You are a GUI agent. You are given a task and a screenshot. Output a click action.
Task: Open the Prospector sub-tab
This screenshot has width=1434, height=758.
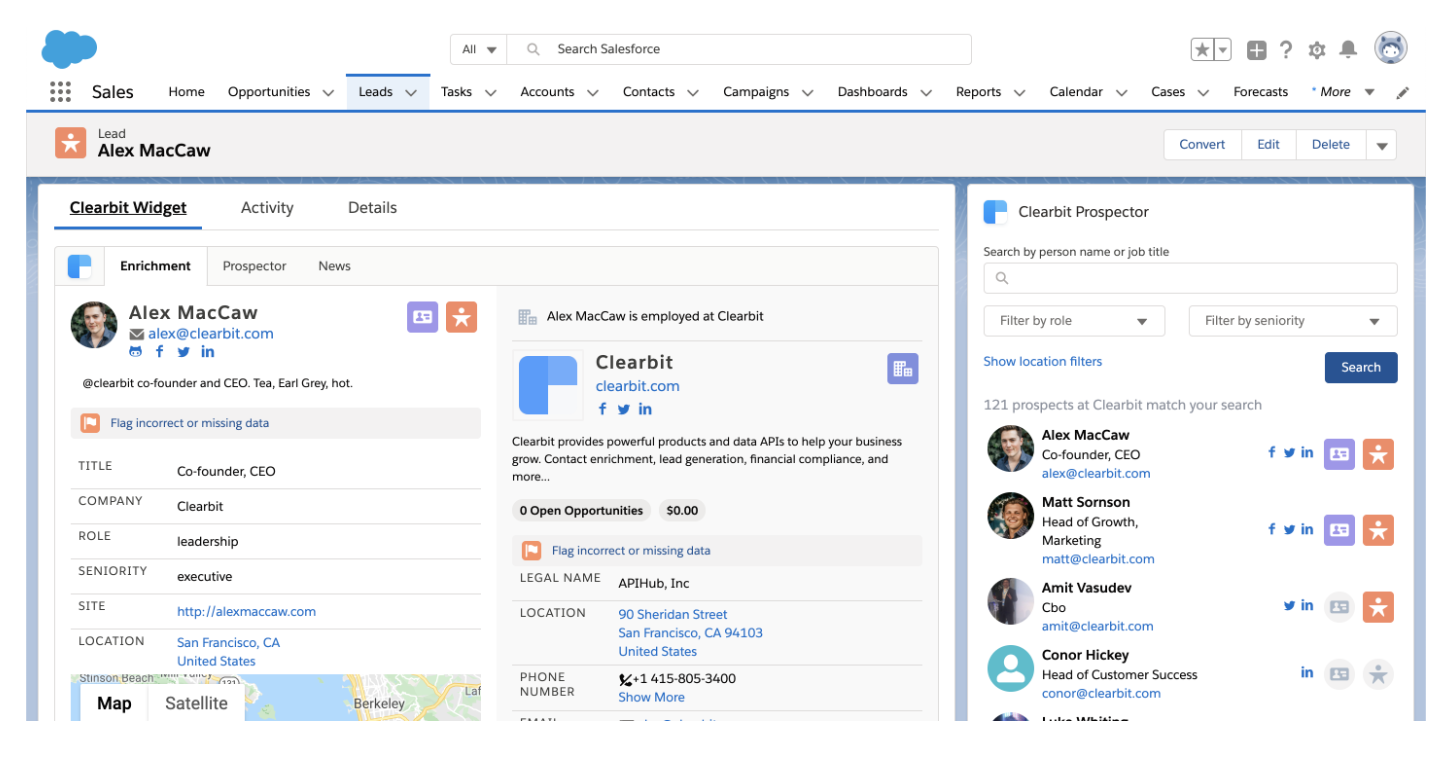click(254, 266)
